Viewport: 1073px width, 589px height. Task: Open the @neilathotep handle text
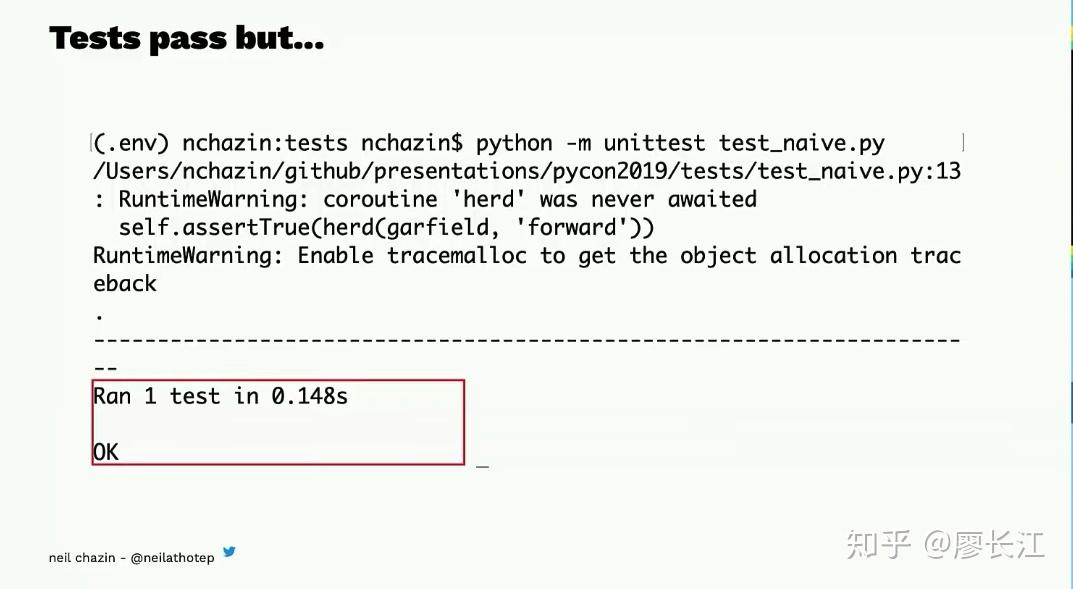coord(172,557)
